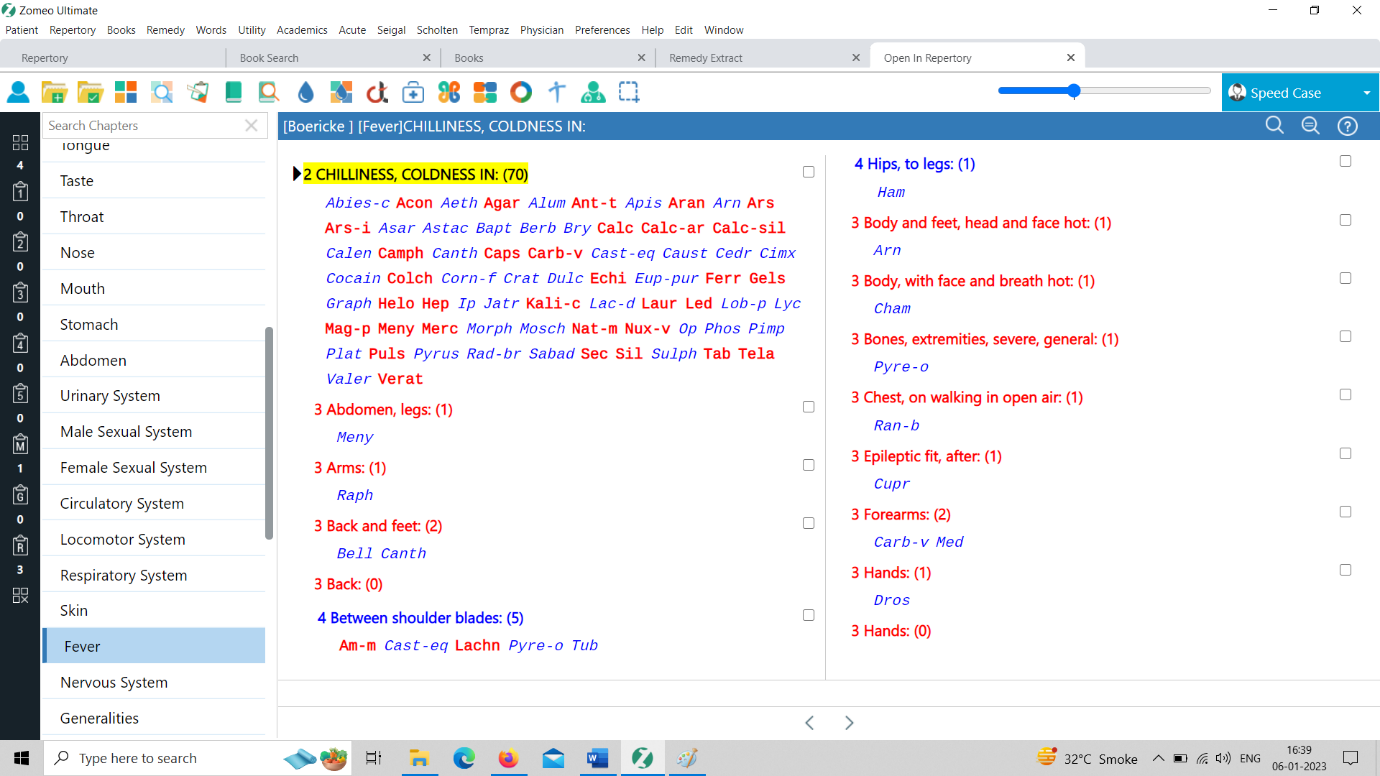Click the zoom out magnifier in header
Image resolution: width=1380 pixels, height=776 pixels.
click(x=1311, y=126)
